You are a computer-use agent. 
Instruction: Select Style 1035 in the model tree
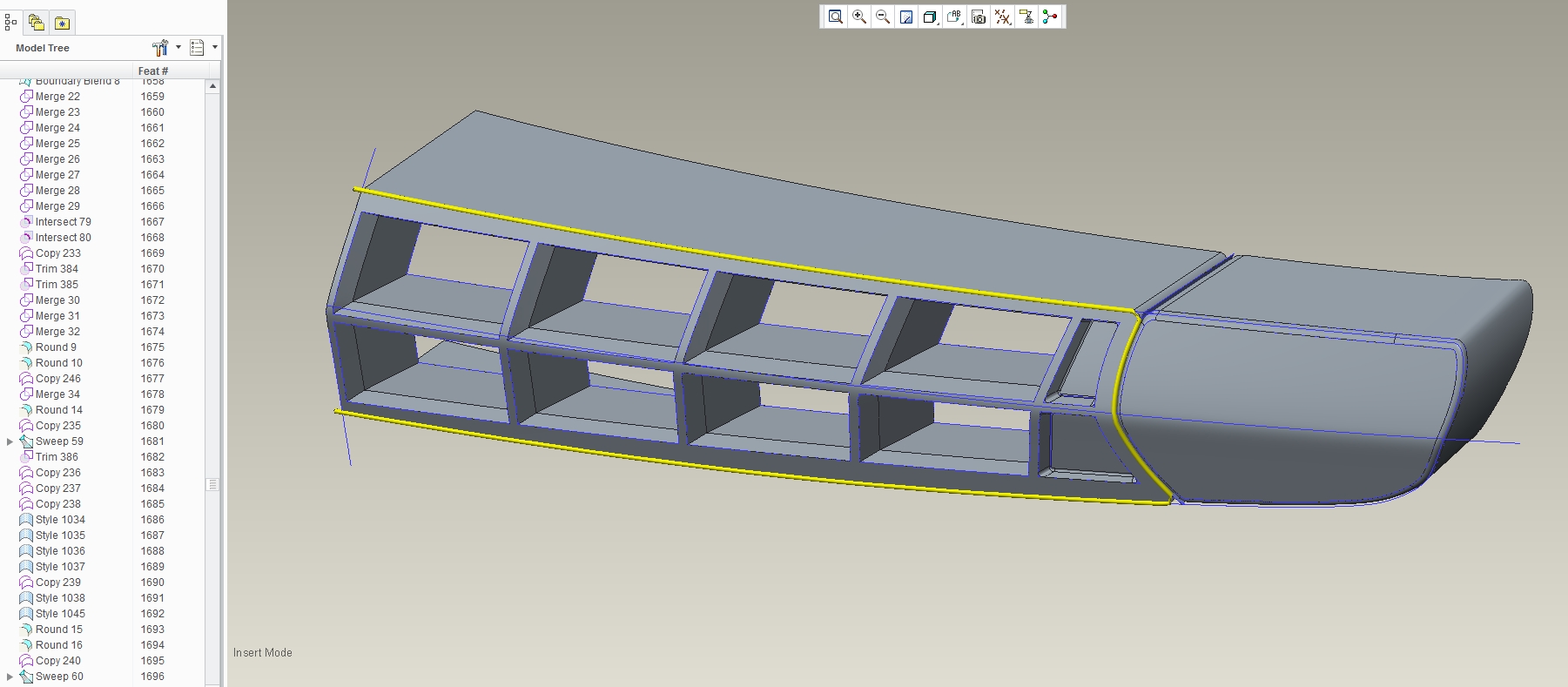tap(60, 535)
